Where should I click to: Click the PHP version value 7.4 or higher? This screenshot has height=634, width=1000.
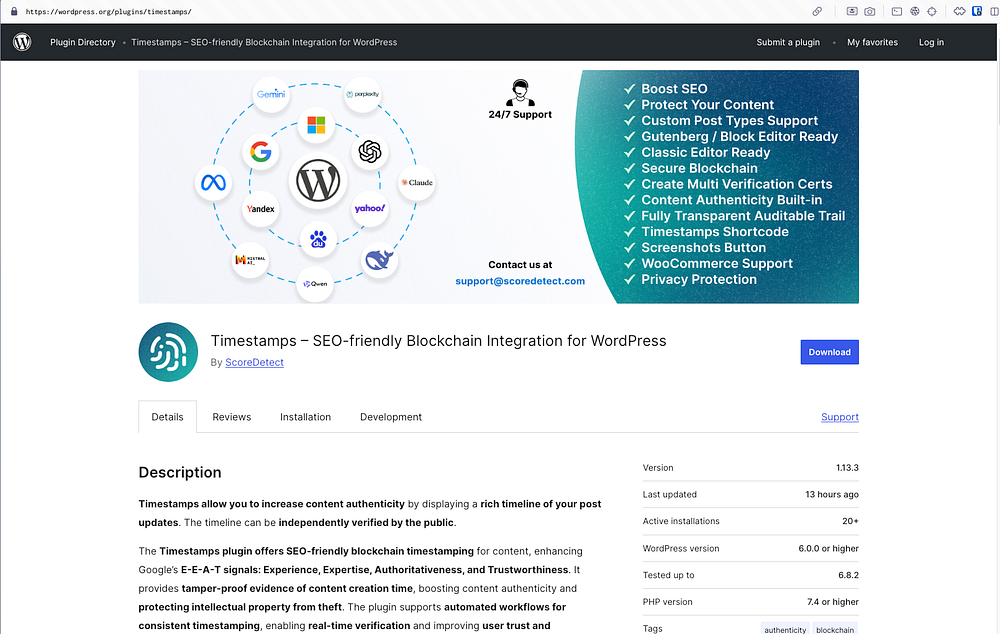pyautogui.click(x=832, y=602)
